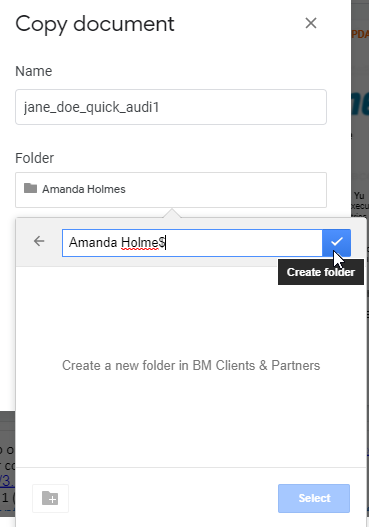
Task: Click the new folder name text box
Action: click(x=192, y=243)
